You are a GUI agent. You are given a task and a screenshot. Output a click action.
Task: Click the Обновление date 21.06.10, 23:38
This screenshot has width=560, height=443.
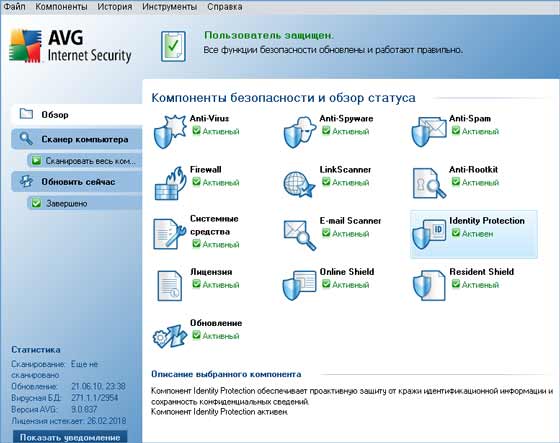point(98,386)
